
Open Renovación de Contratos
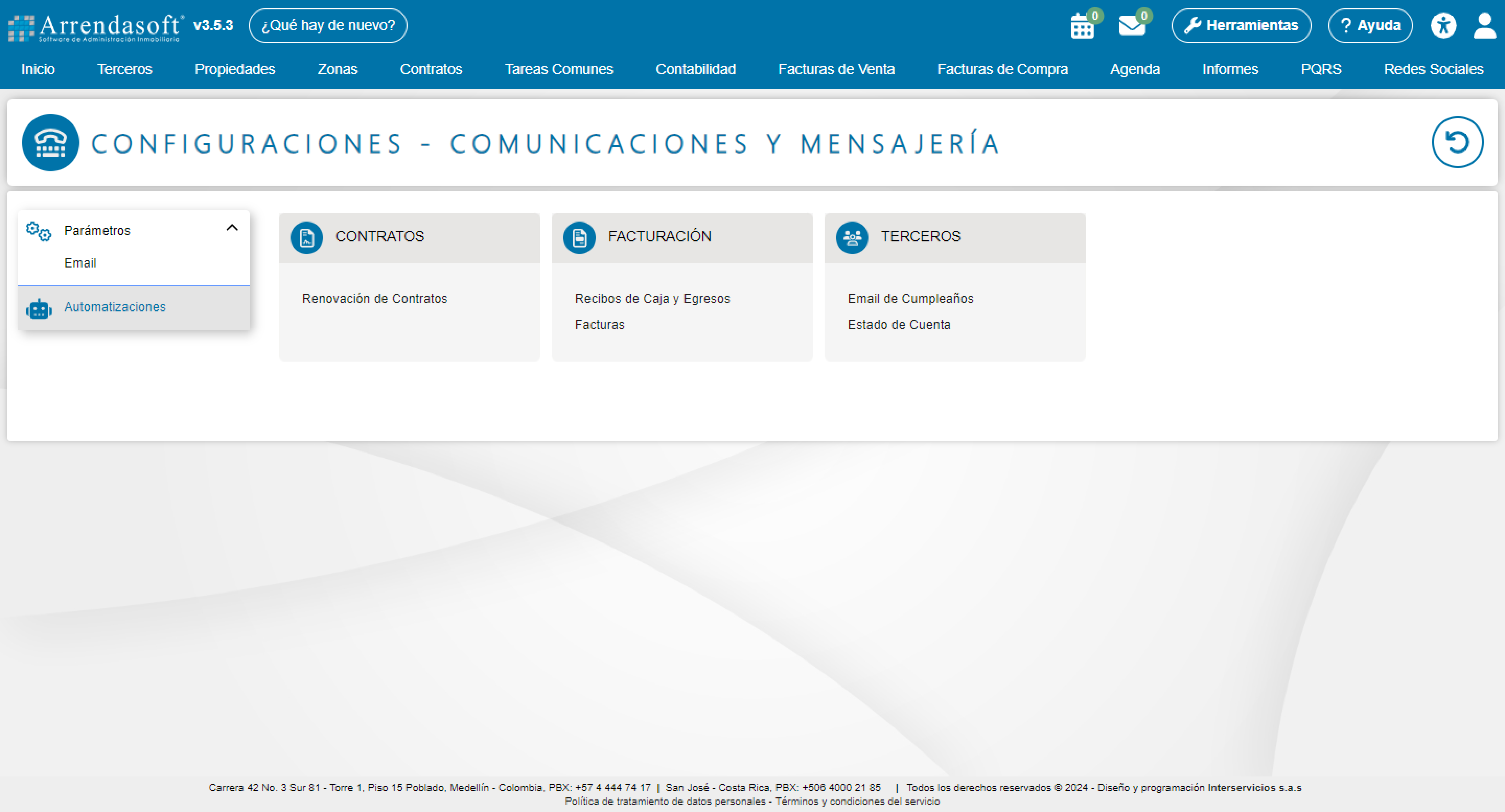374,299
